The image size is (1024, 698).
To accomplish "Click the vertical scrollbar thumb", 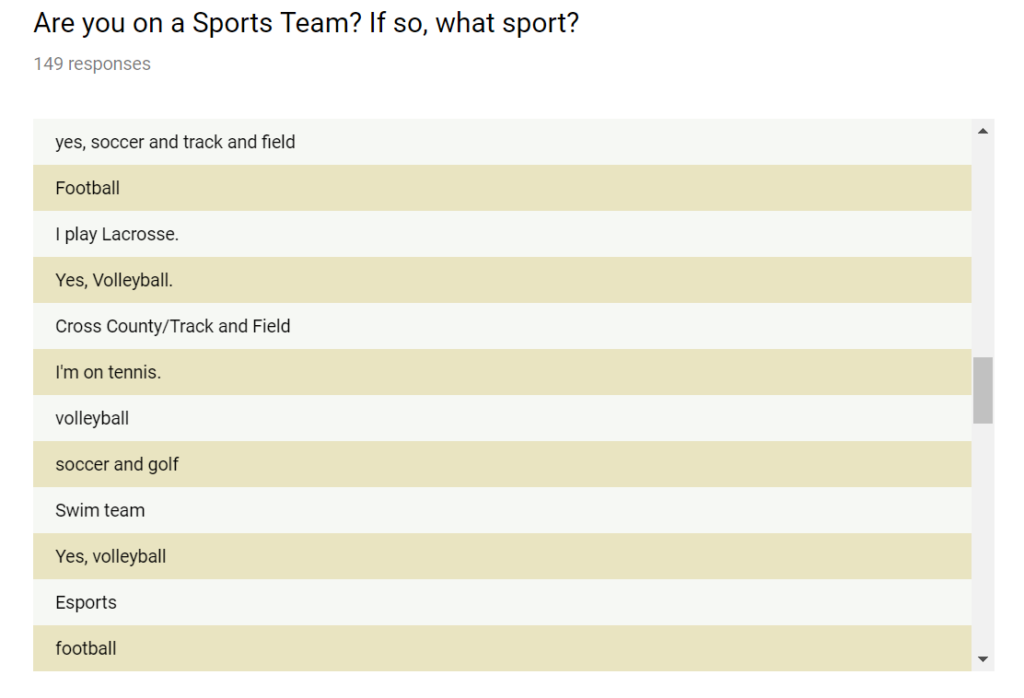I will [x=982, y=390].
